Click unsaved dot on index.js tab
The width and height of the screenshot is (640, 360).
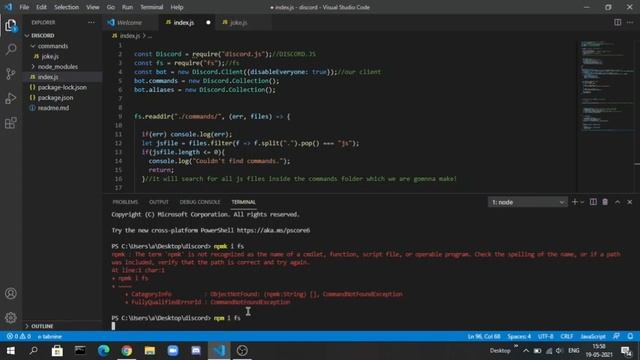click(x=208, y=22)
